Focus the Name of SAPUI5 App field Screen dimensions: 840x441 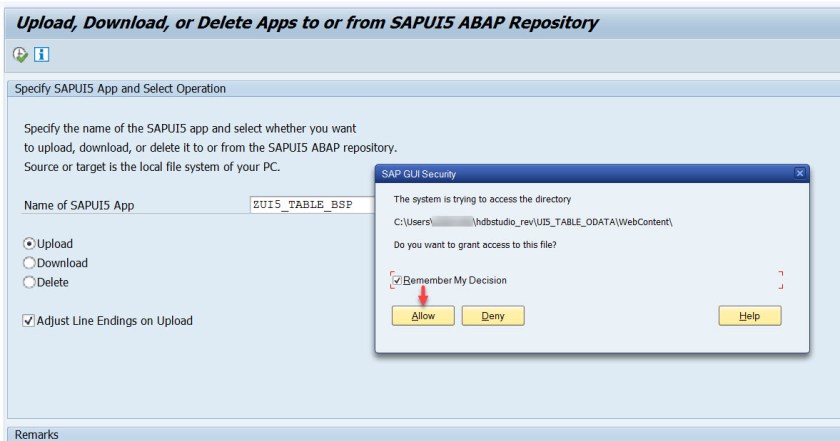[x=312, y=205]
